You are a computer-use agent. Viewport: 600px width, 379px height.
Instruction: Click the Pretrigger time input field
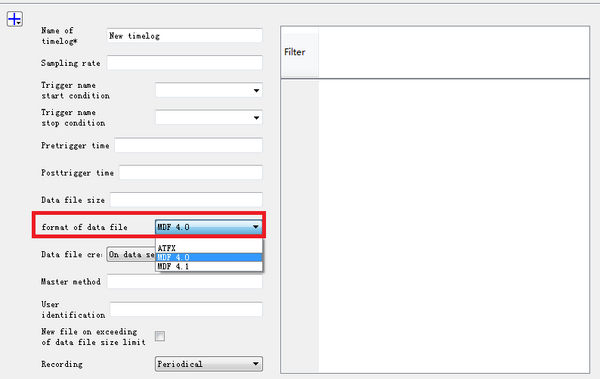[188, 145]
